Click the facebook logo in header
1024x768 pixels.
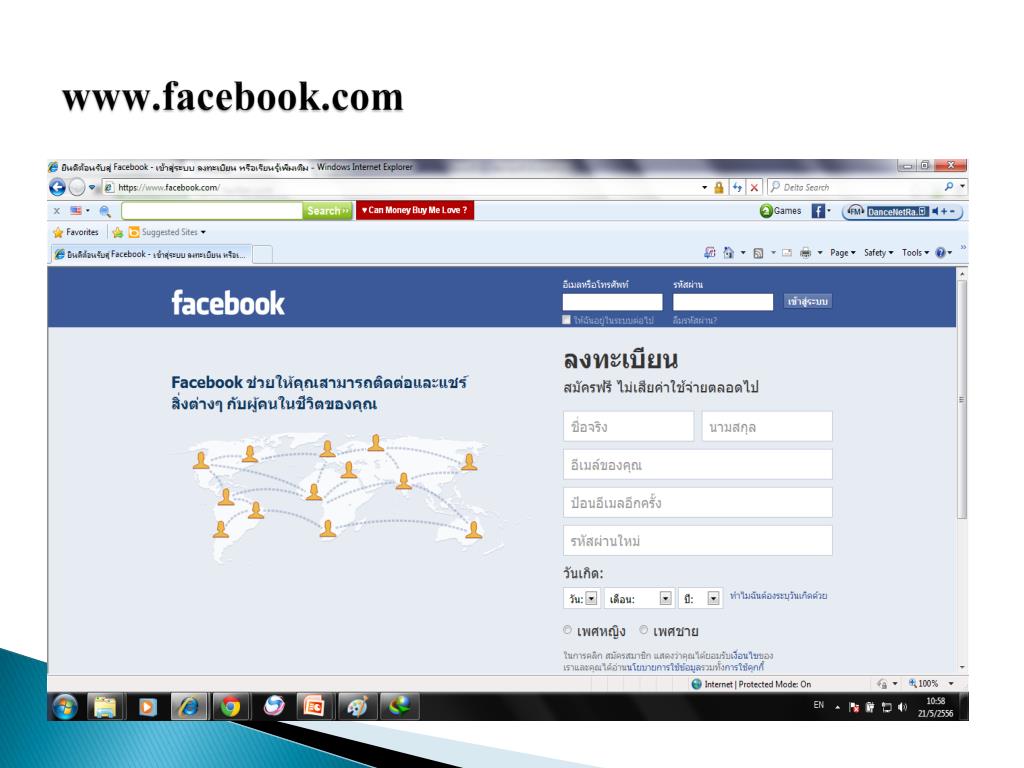coord(228,304)
